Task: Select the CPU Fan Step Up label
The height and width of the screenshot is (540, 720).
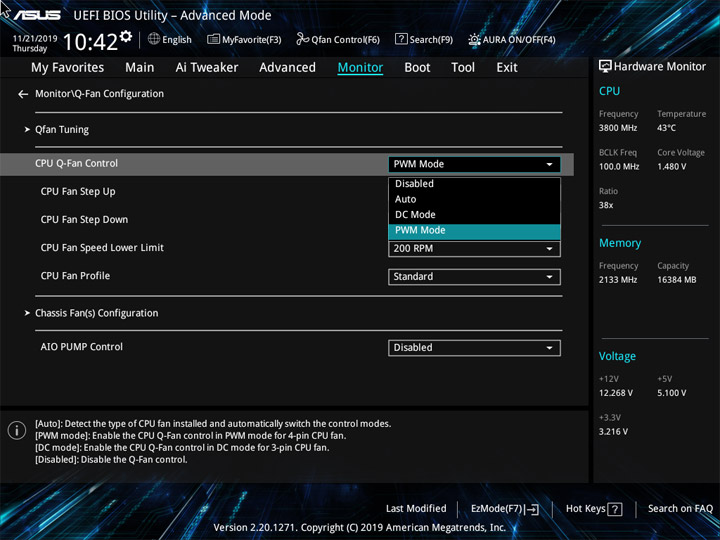Action: [x=78, y=191]
